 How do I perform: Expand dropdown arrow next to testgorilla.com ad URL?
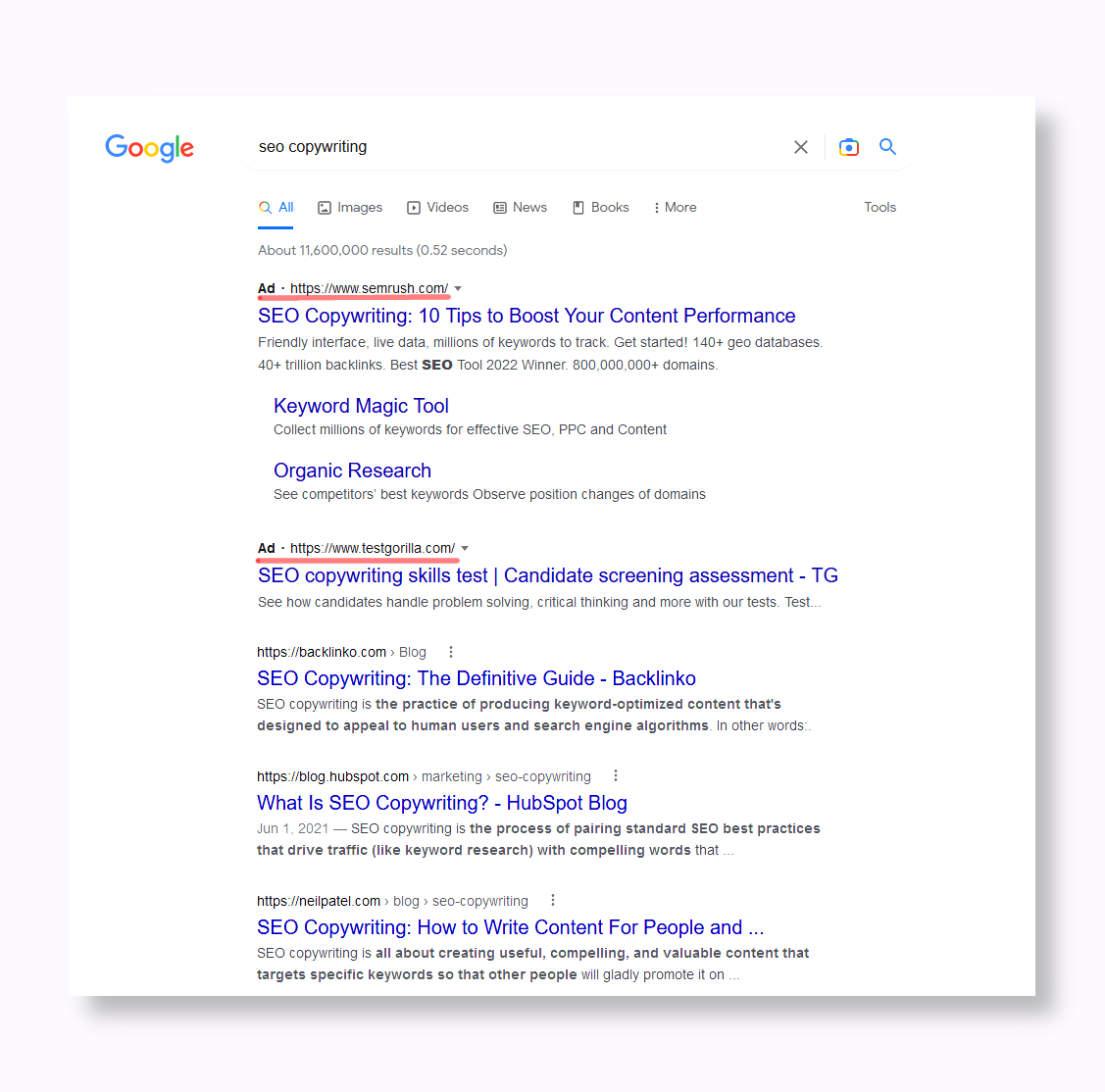(465, 549)
